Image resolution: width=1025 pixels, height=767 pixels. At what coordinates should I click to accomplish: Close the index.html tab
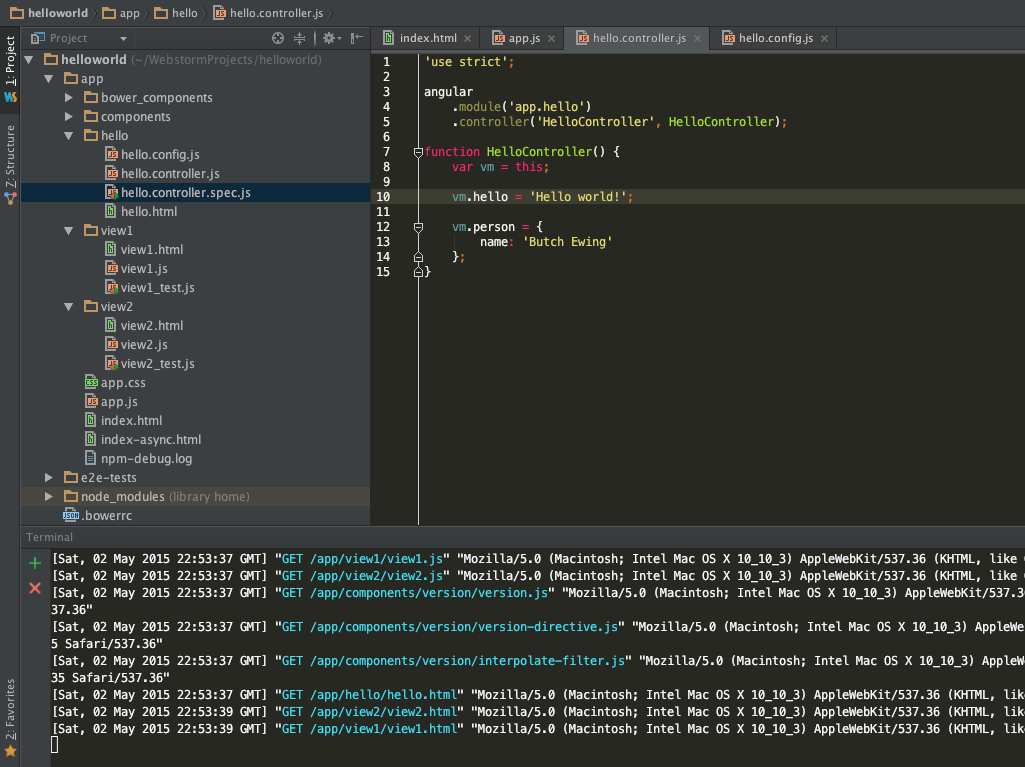[x=467, y=39]
